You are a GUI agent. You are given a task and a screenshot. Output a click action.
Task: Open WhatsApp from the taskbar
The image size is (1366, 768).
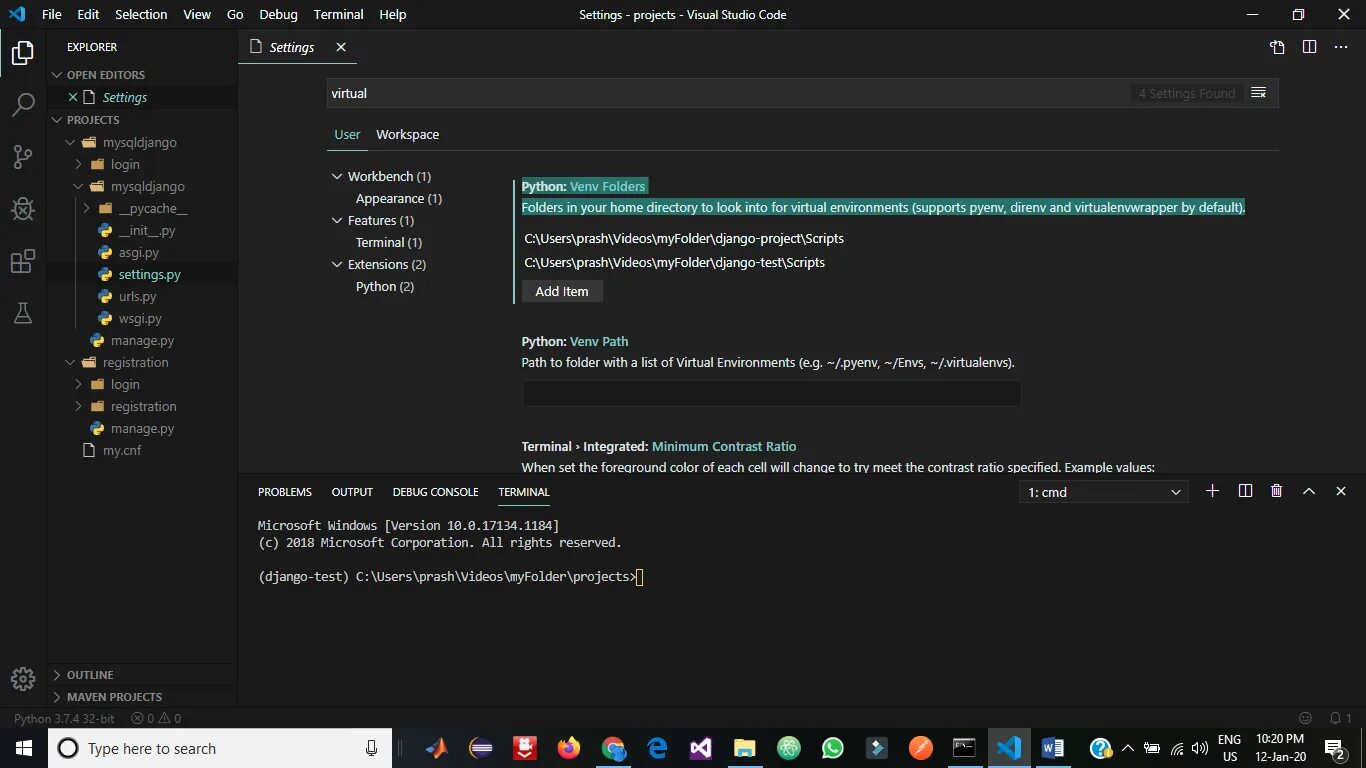point(832,748)
